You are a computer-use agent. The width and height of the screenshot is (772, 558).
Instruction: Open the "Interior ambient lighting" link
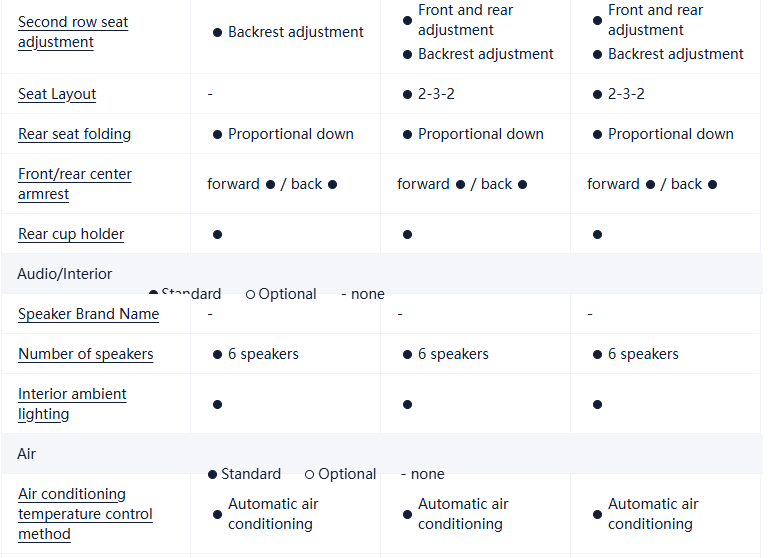[x=72, y=404]
